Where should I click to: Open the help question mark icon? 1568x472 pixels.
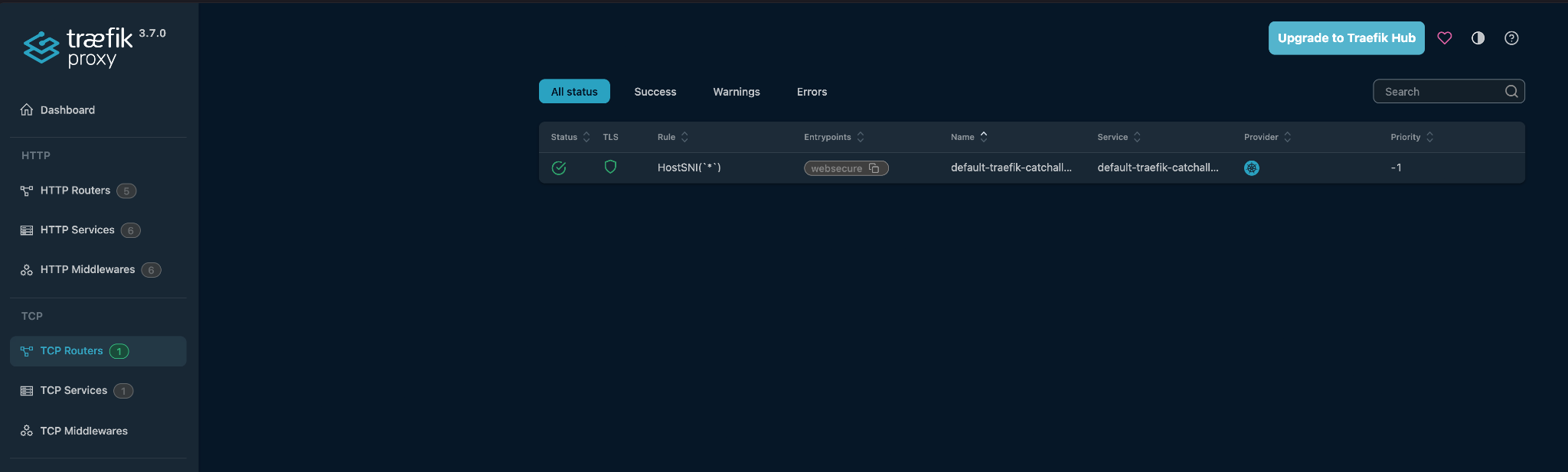pos(1511,38)
